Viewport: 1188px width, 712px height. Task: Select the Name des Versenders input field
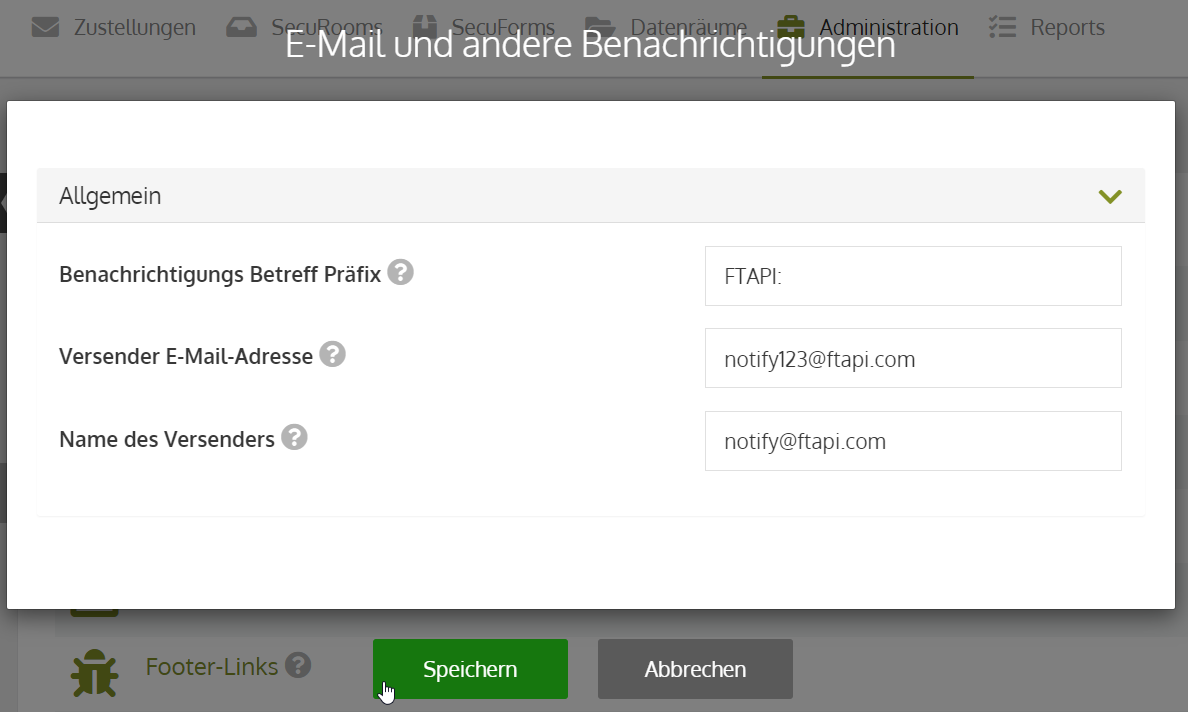(913, 441)
